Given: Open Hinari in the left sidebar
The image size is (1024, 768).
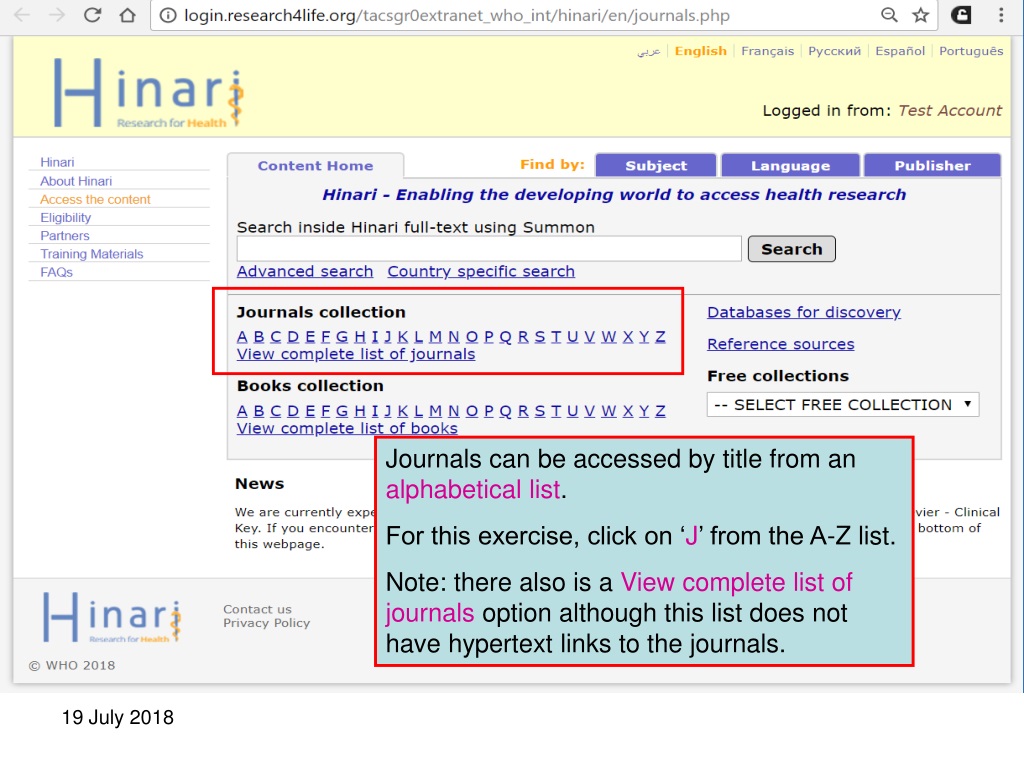Looking at the screenshot, I should click(x=57, y=162).
